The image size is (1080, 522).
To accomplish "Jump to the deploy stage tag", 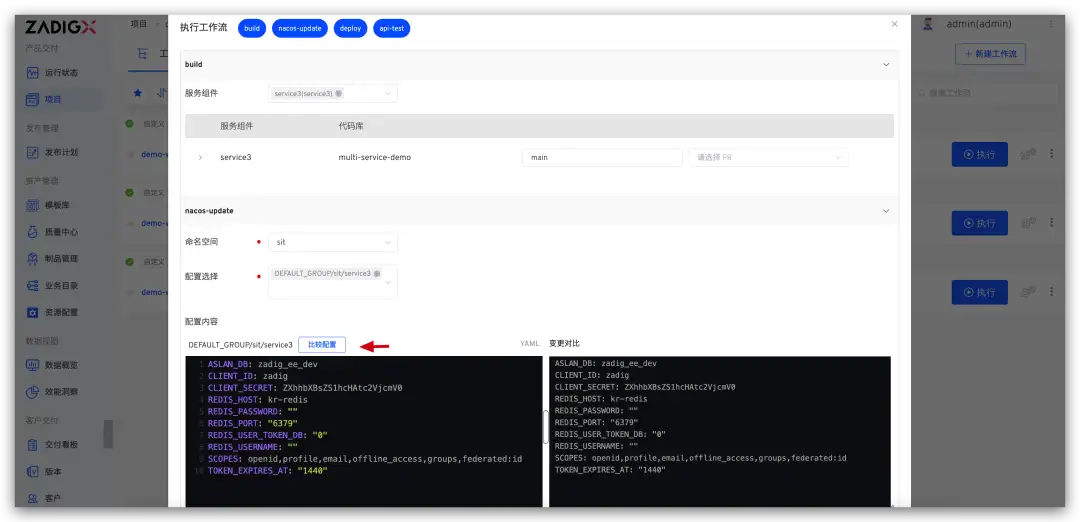I will 351,29.
